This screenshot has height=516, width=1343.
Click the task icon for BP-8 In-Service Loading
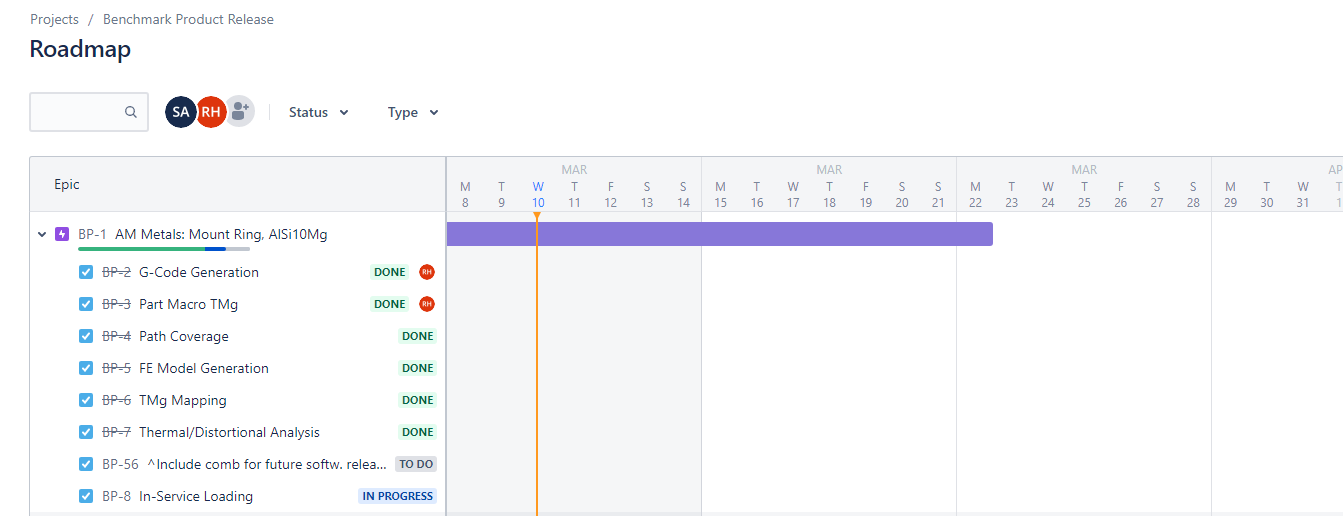pos(86,496)
